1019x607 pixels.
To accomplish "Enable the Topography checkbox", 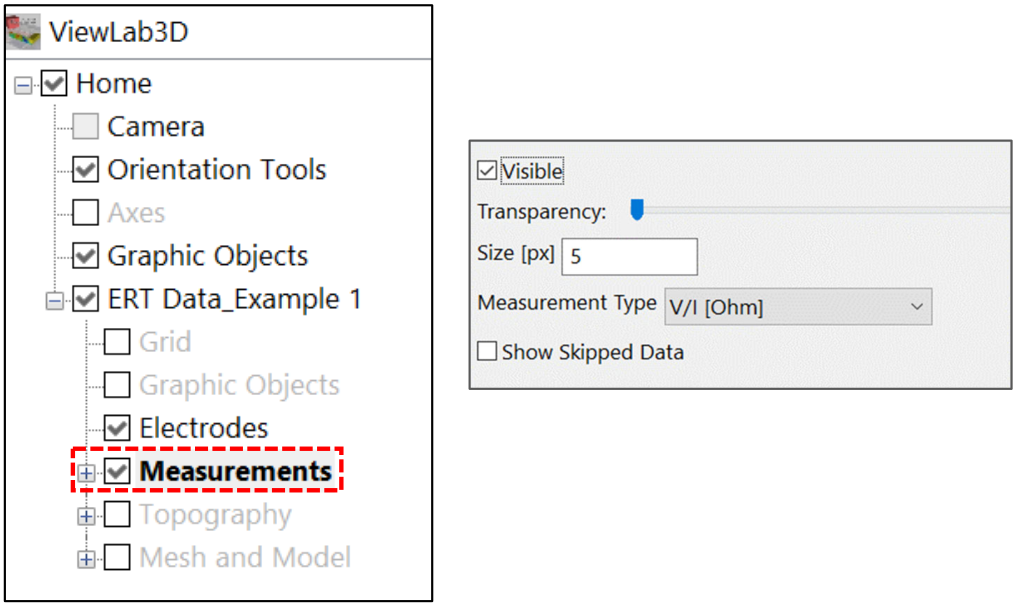I will click(117, 514).
